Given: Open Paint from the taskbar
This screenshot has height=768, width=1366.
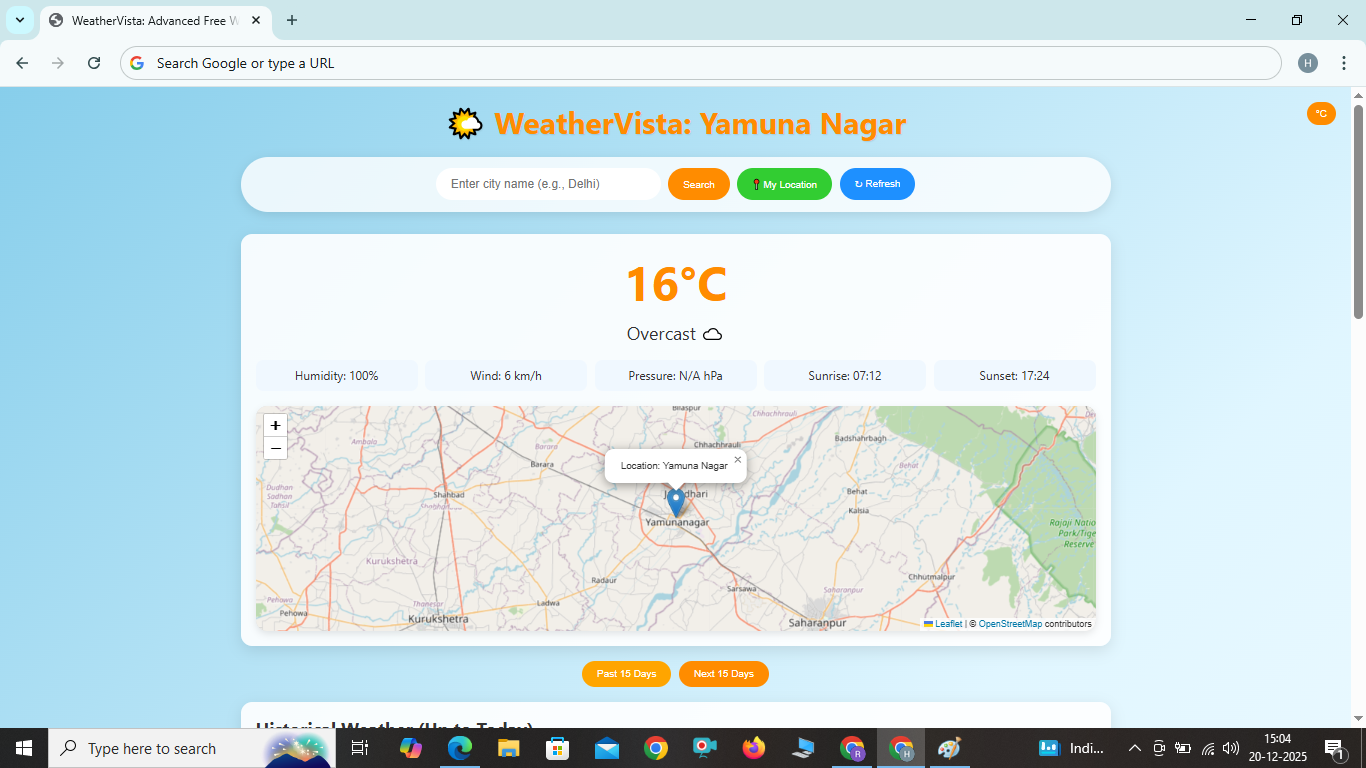Looking at the screenshot, I should tap(947, 747).
